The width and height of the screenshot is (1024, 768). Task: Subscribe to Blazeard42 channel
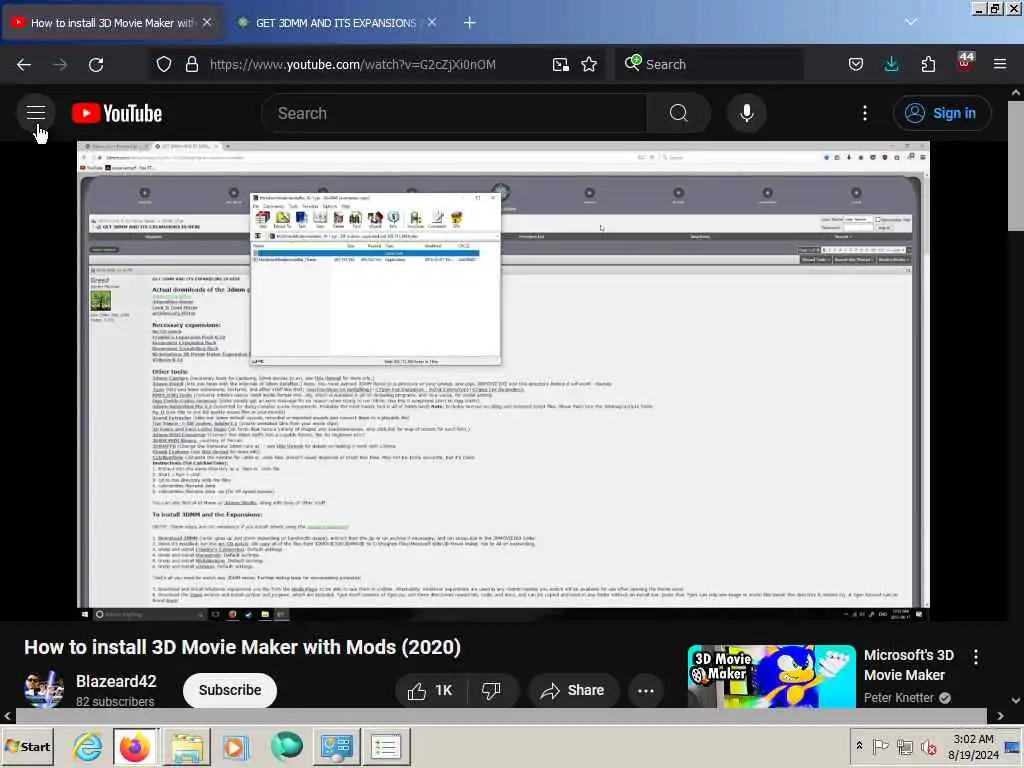(x=230, y=690)
